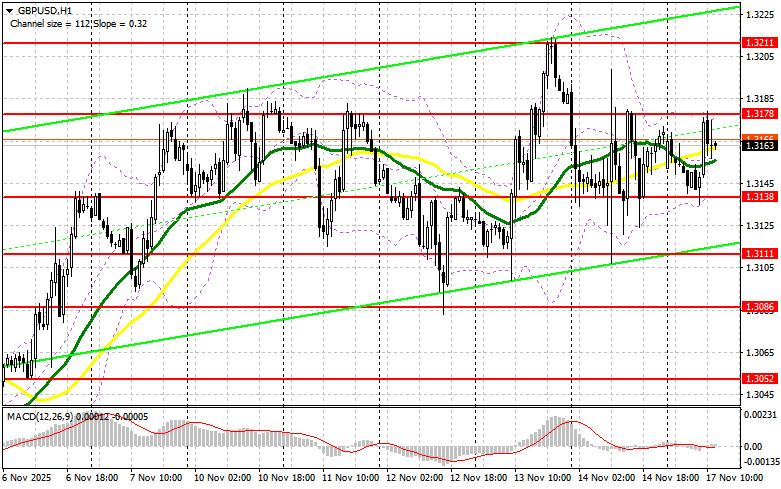This screenshot has width=781, height=489.
Task: Click the 1.3225 tick on price axis
Action: [x=757, y=14]
